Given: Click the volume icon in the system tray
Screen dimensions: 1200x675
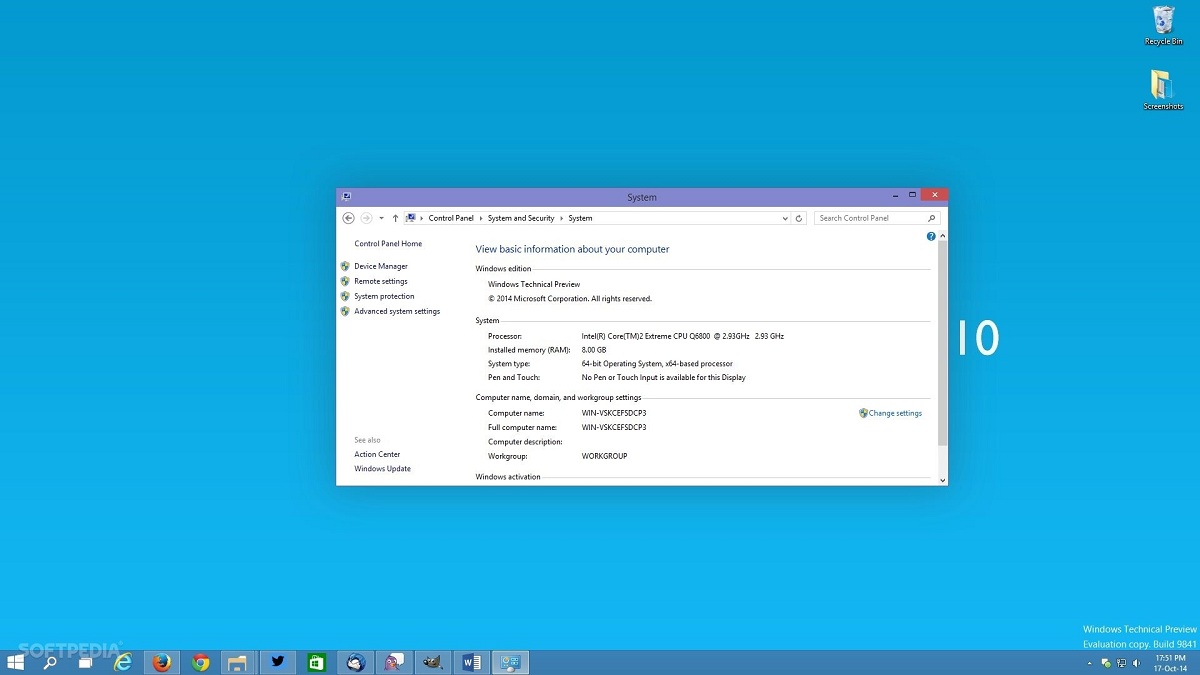Looking at the screenshot, I should click(x=1136, y=663).
